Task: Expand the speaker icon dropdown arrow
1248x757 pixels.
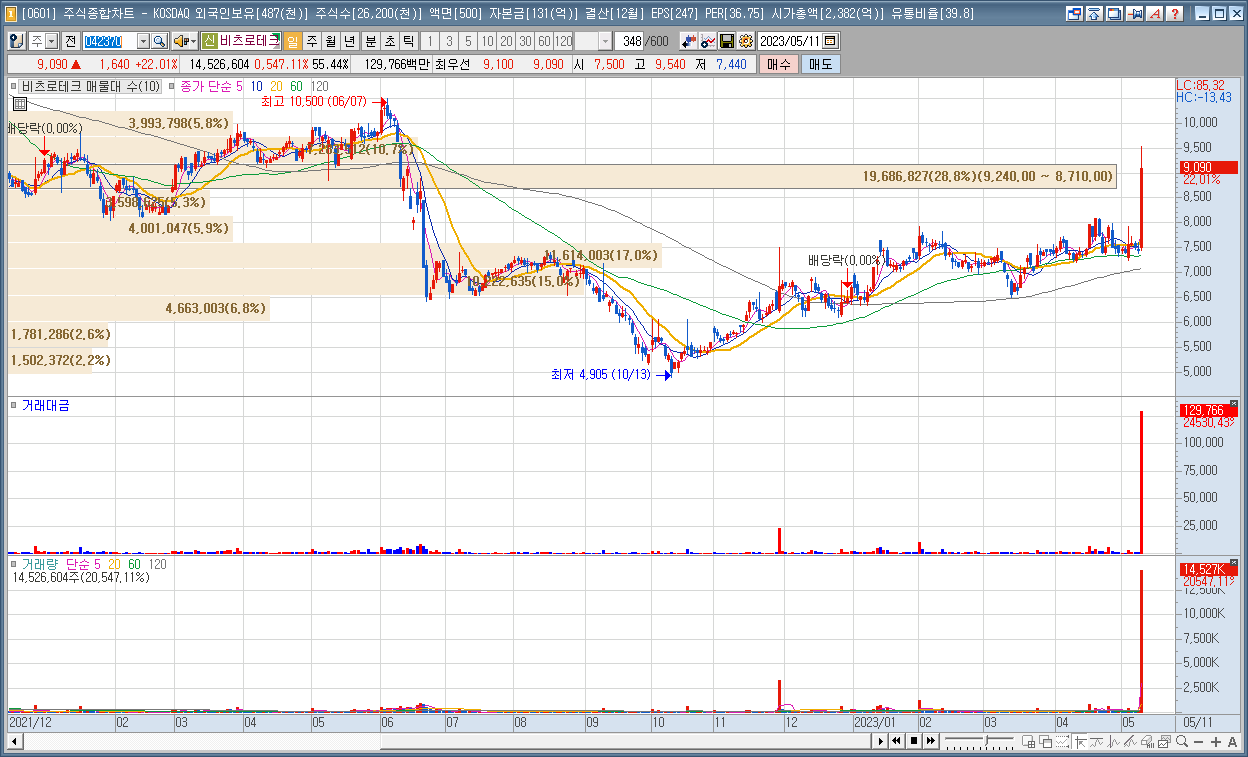Action: [193, 41]
